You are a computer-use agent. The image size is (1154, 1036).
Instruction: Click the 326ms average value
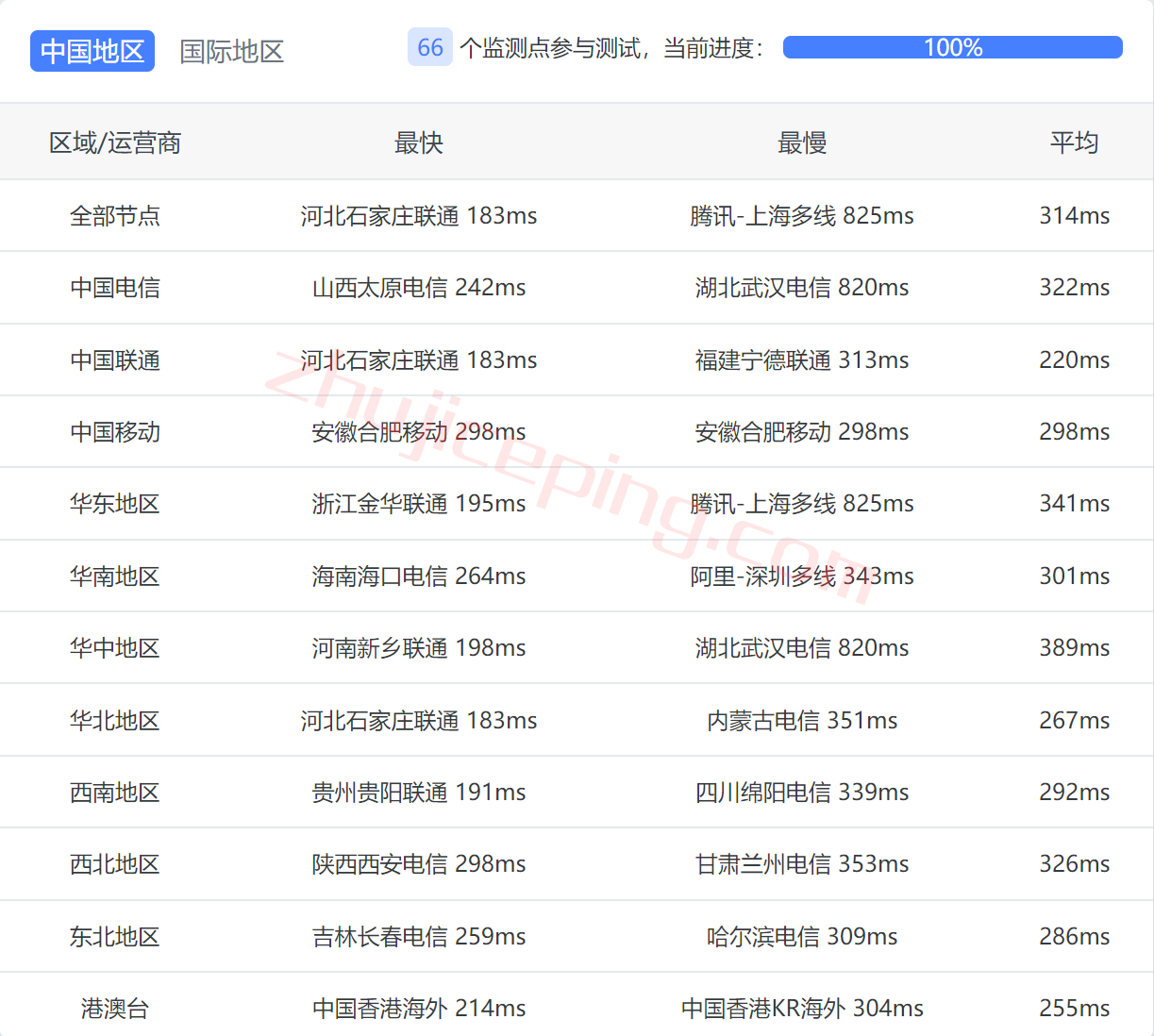(1075, 863)
